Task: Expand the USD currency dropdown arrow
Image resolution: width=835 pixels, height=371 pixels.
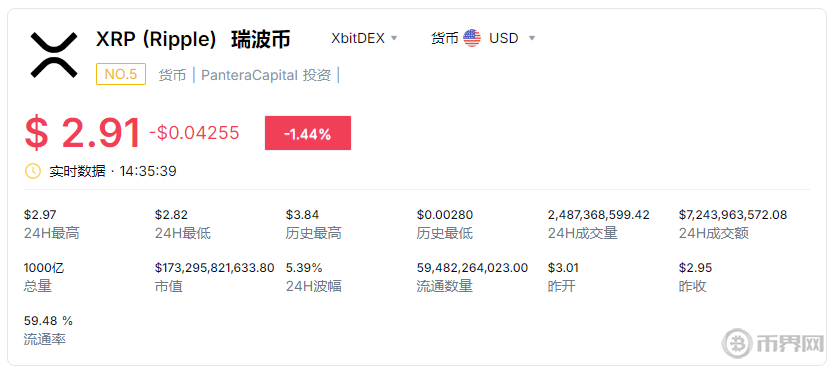Action: click(x=531, y=38)
